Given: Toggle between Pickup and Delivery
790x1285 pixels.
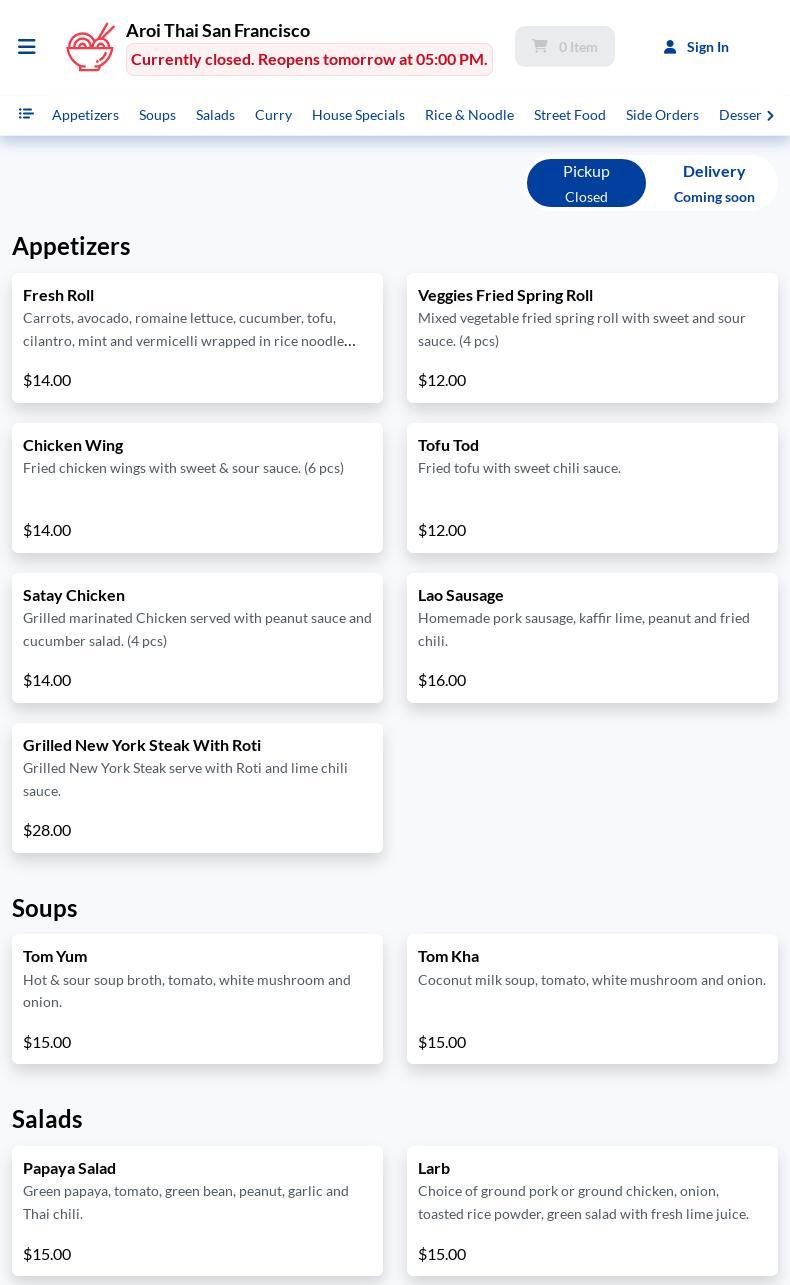Looking at the screenshot, I should [x=650, y=183].
